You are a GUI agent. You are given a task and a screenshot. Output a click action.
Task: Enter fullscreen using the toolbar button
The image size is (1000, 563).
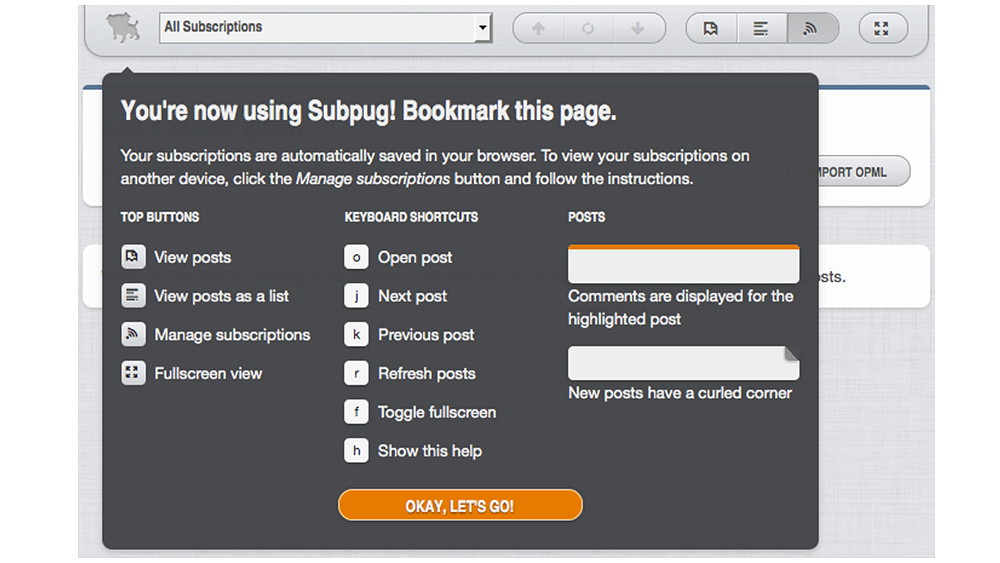click(x=882, y=28)
